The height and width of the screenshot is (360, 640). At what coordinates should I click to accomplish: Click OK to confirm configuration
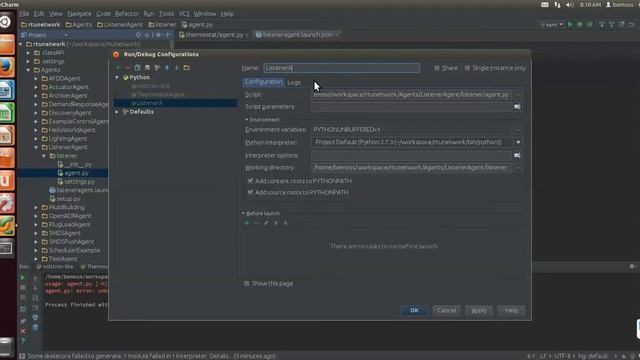(x=414, y=310)
